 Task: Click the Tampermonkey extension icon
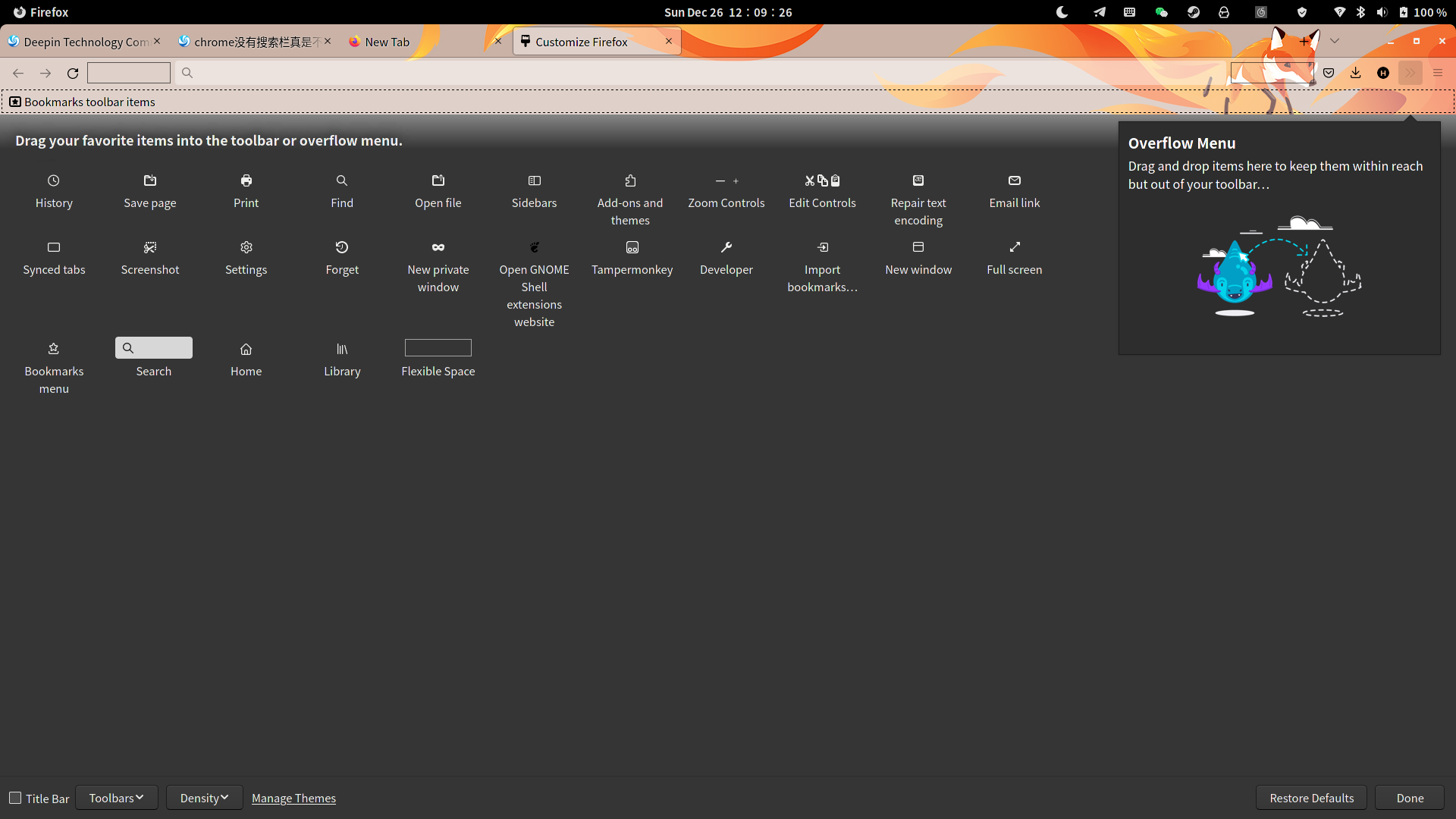pos(632,258)
